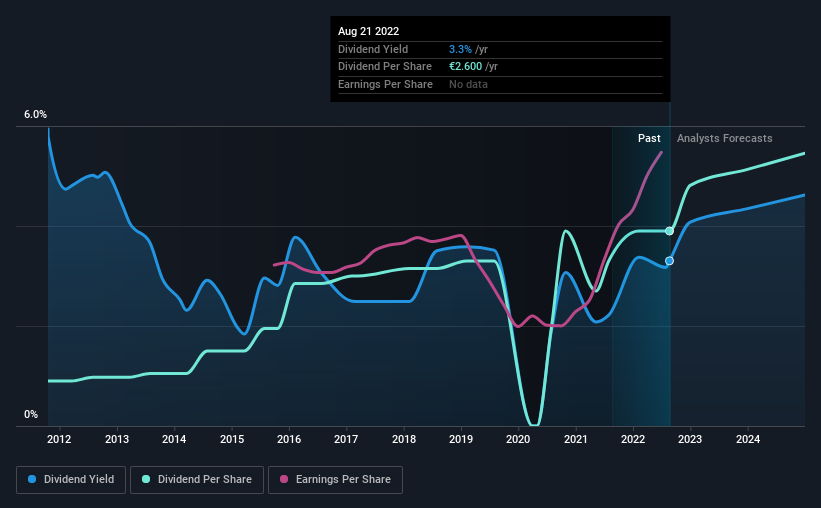This screenshot has height=508, width=821.
Task: Click the Past region label
Action: coord(649,138)
